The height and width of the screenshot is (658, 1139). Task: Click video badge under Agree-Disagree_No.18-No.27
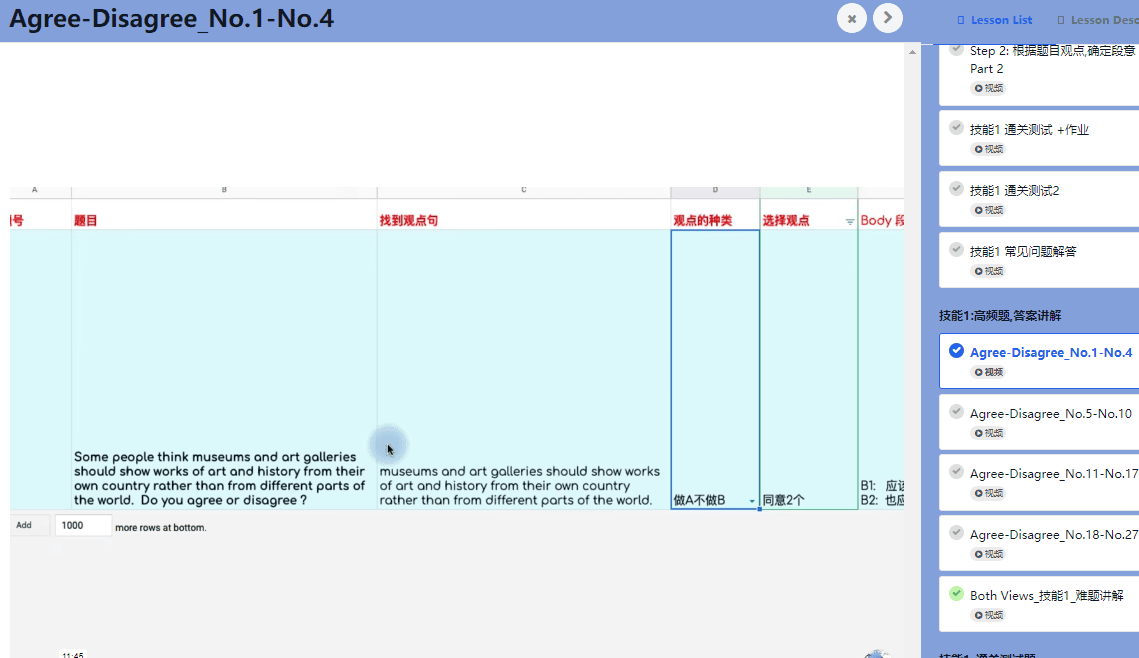989,554
